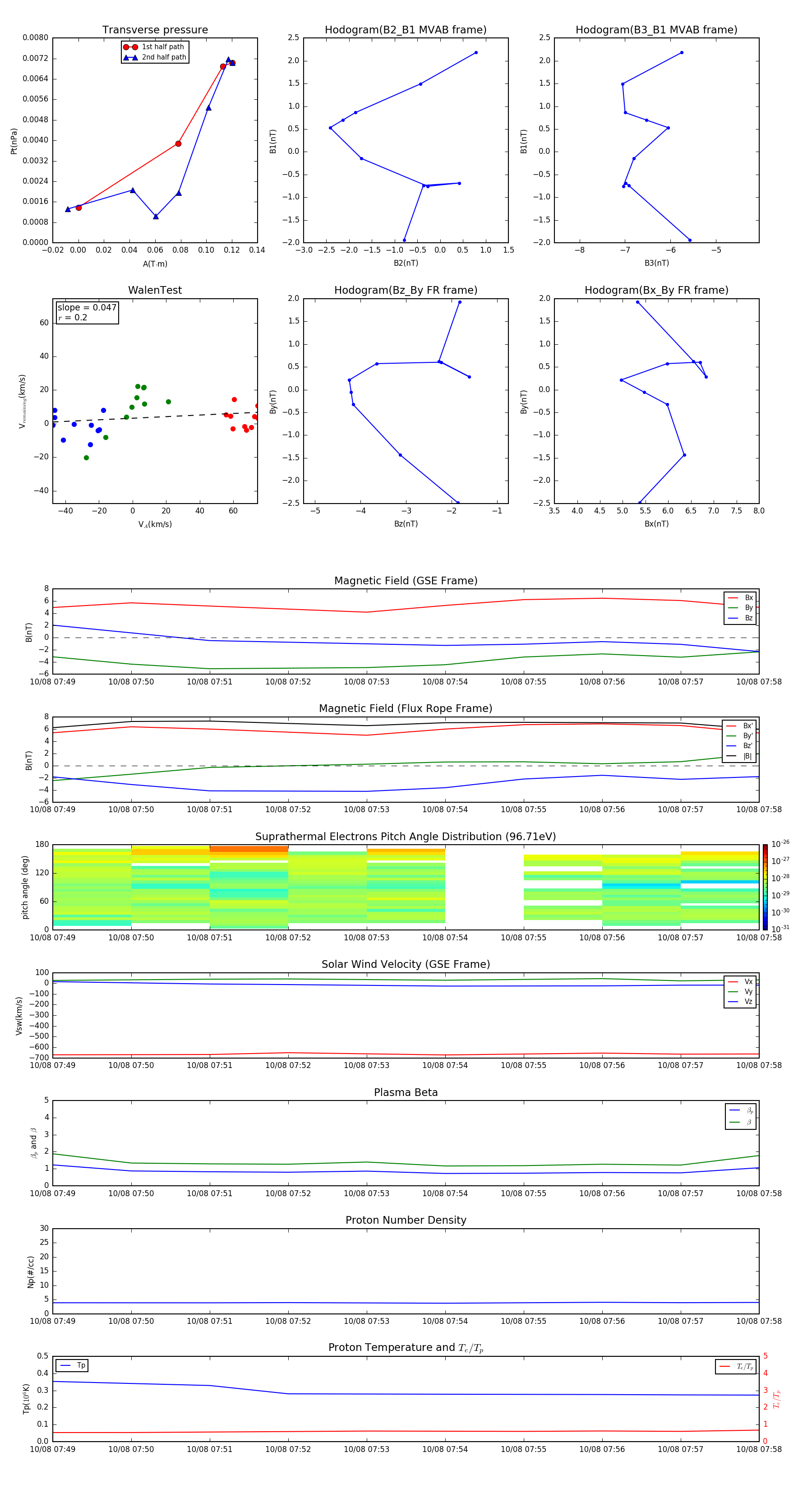Click the Solar Wind Velocity (GSE Frame) title
The height and width of the screenshot is (1489, 812).
tap(406, 964)
